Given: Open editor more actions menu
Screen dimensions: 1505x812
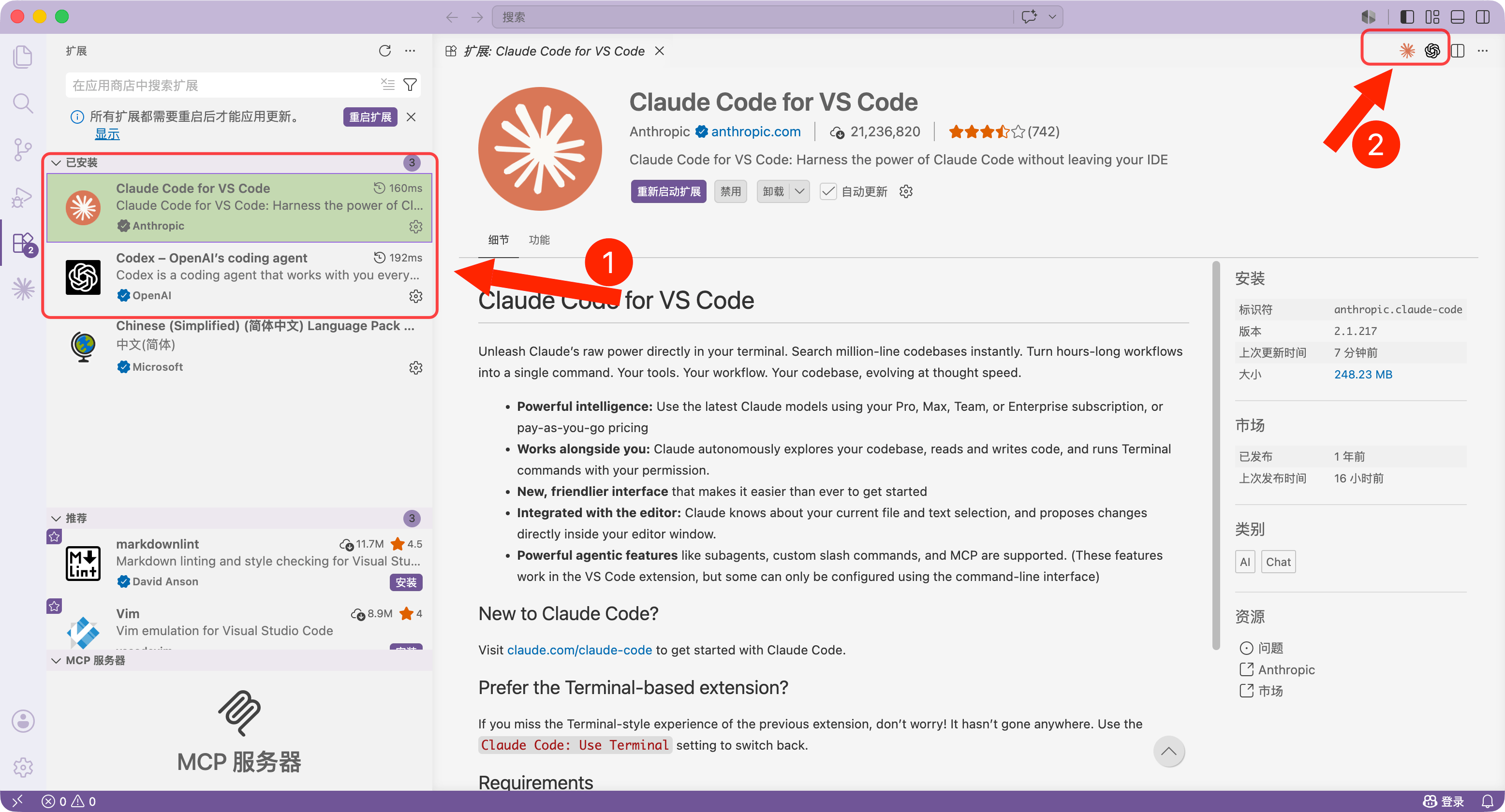Looking at the screenshot, I should tap(1483, 51).
